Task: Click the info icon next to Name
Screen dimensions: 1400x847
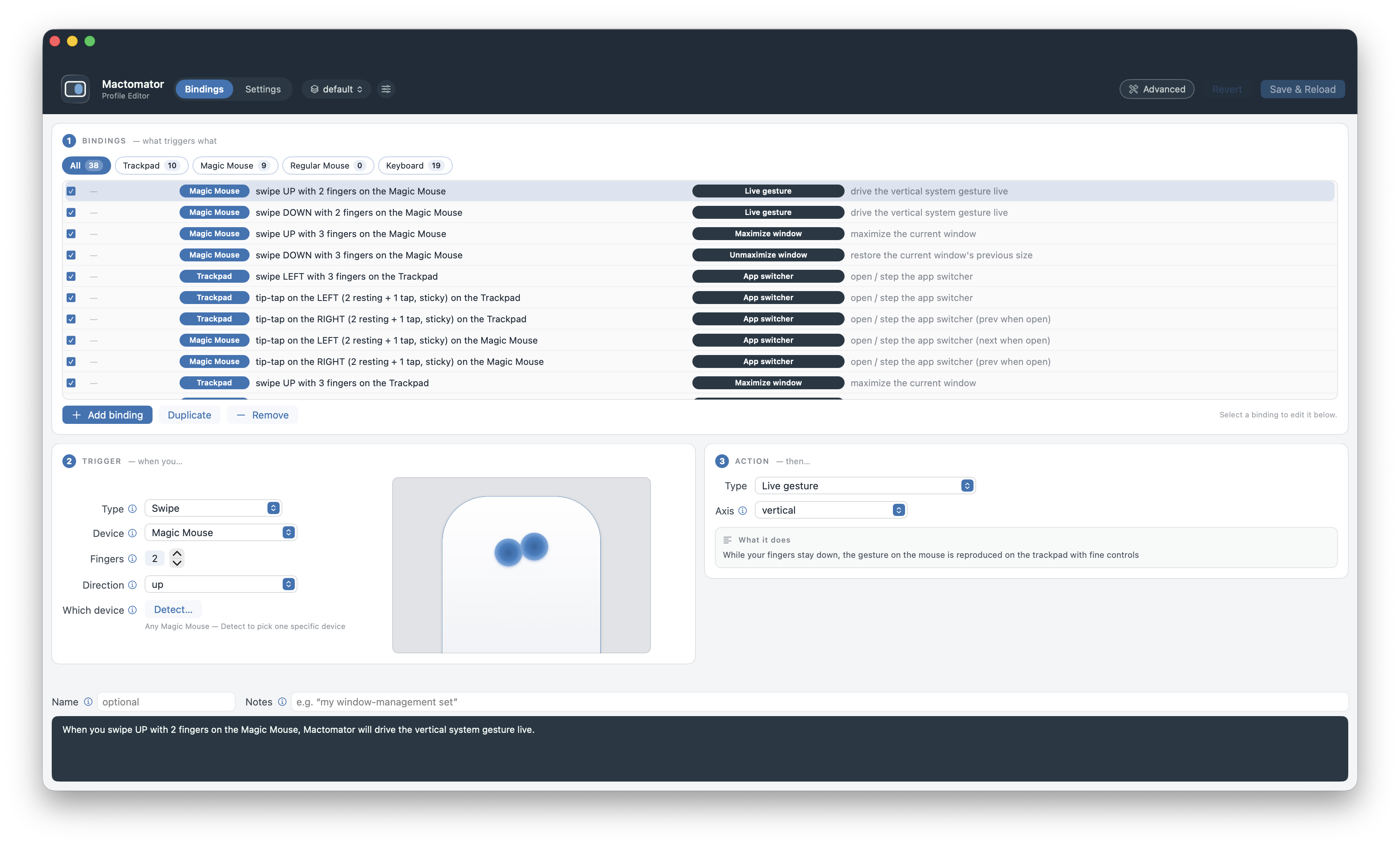Action: 88,702
